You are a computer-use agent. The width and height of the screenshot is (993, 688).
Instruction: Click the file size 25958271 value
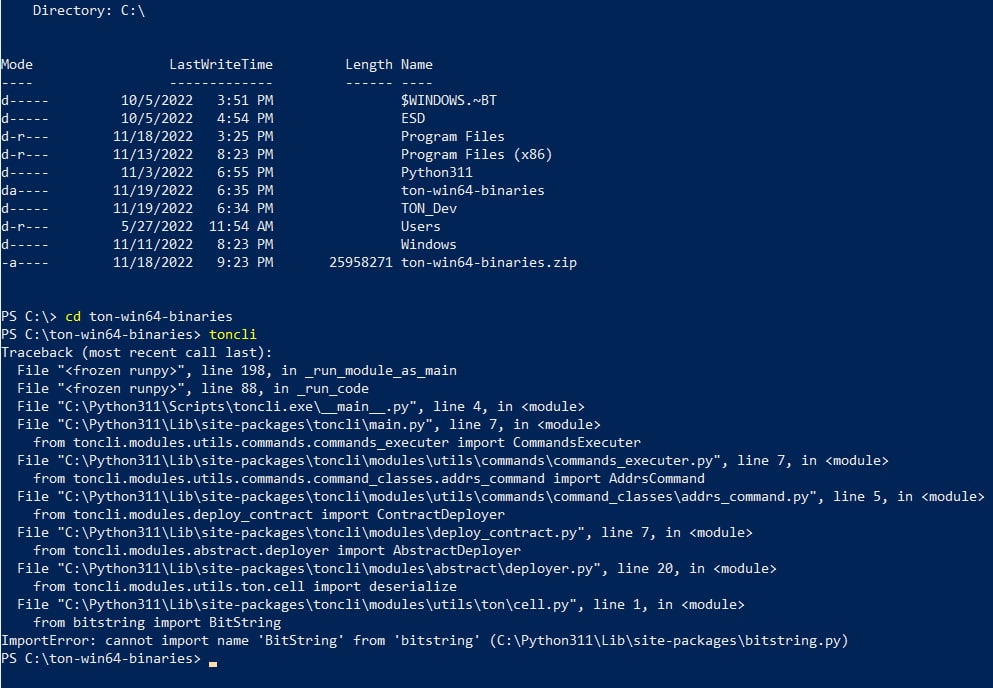(x=360, y=262)
